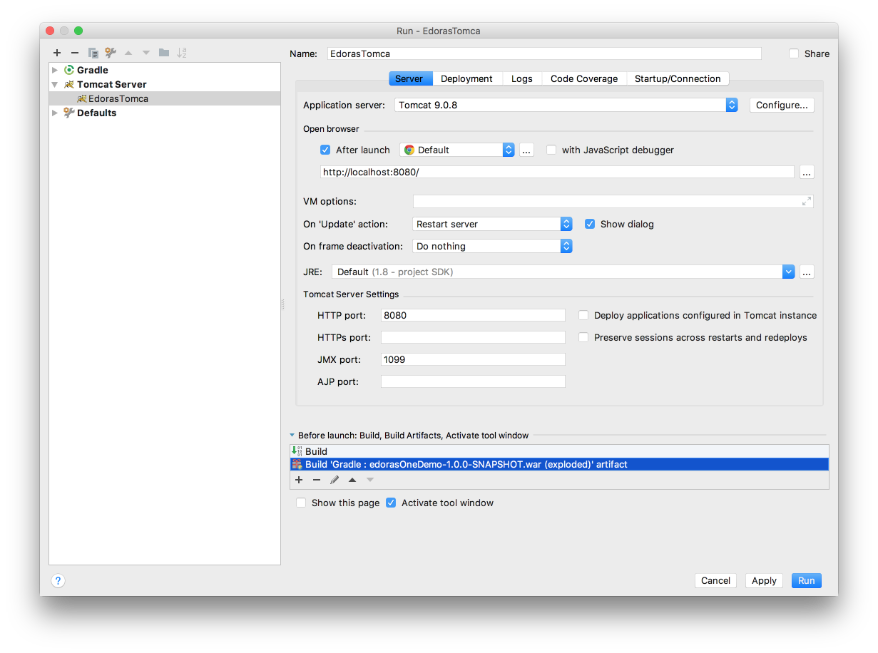Open the help question mark icon
The height and width of the screenshot is (653, 878).
click(58, 580)
